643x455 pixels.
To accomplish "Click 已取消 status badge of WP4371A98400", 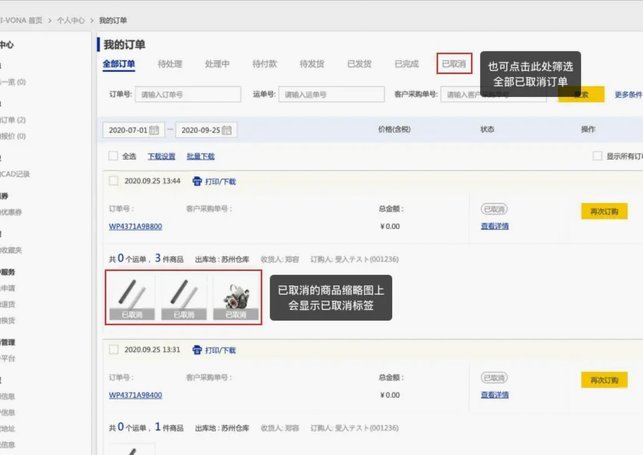I will [x=494, y=378].
